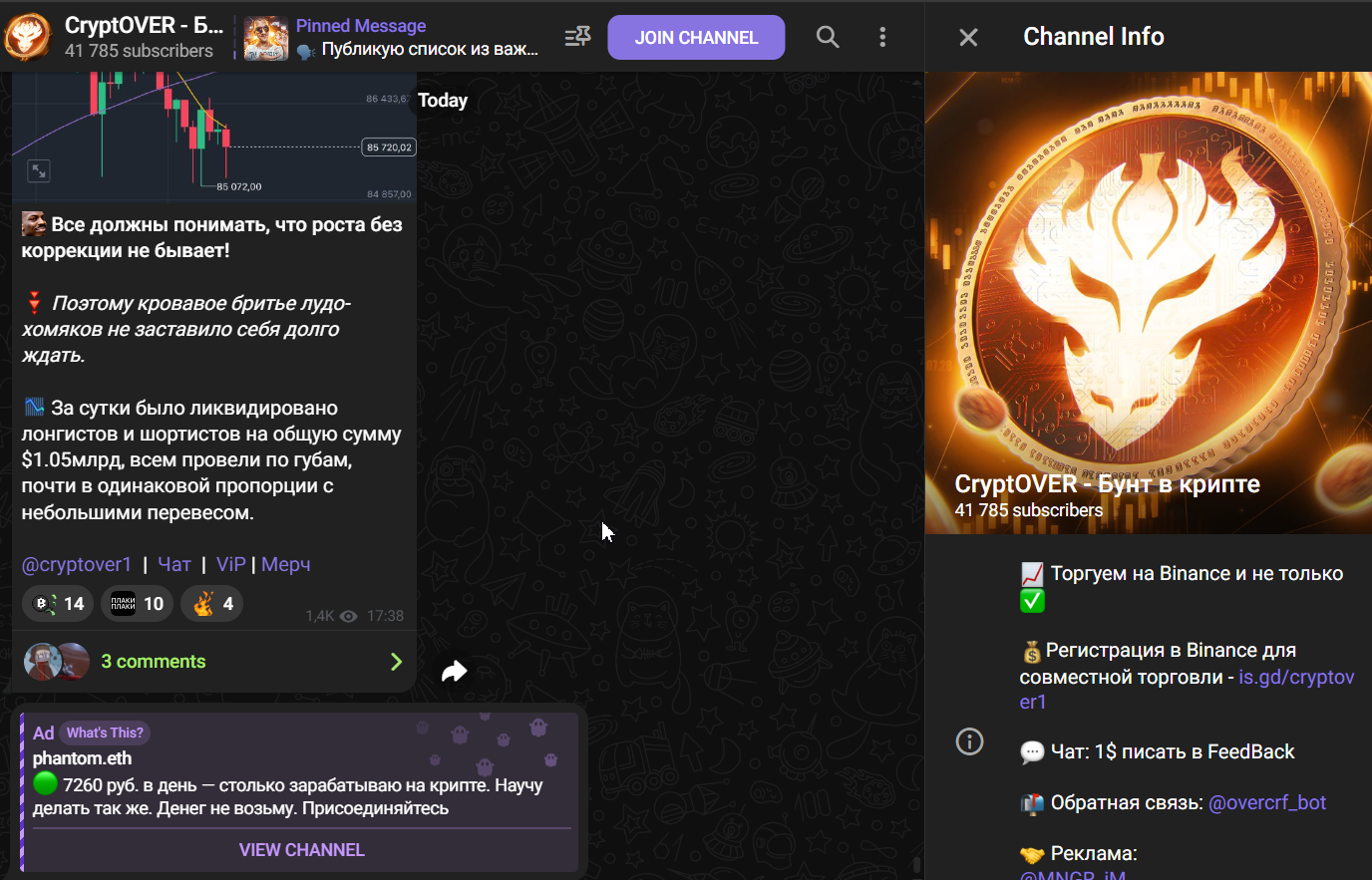This screenshot has width=1372, height=880.
Task: Open the is.gd/cryptover1 registration link
Action: pyautogui.click(x=1187, y=690)
